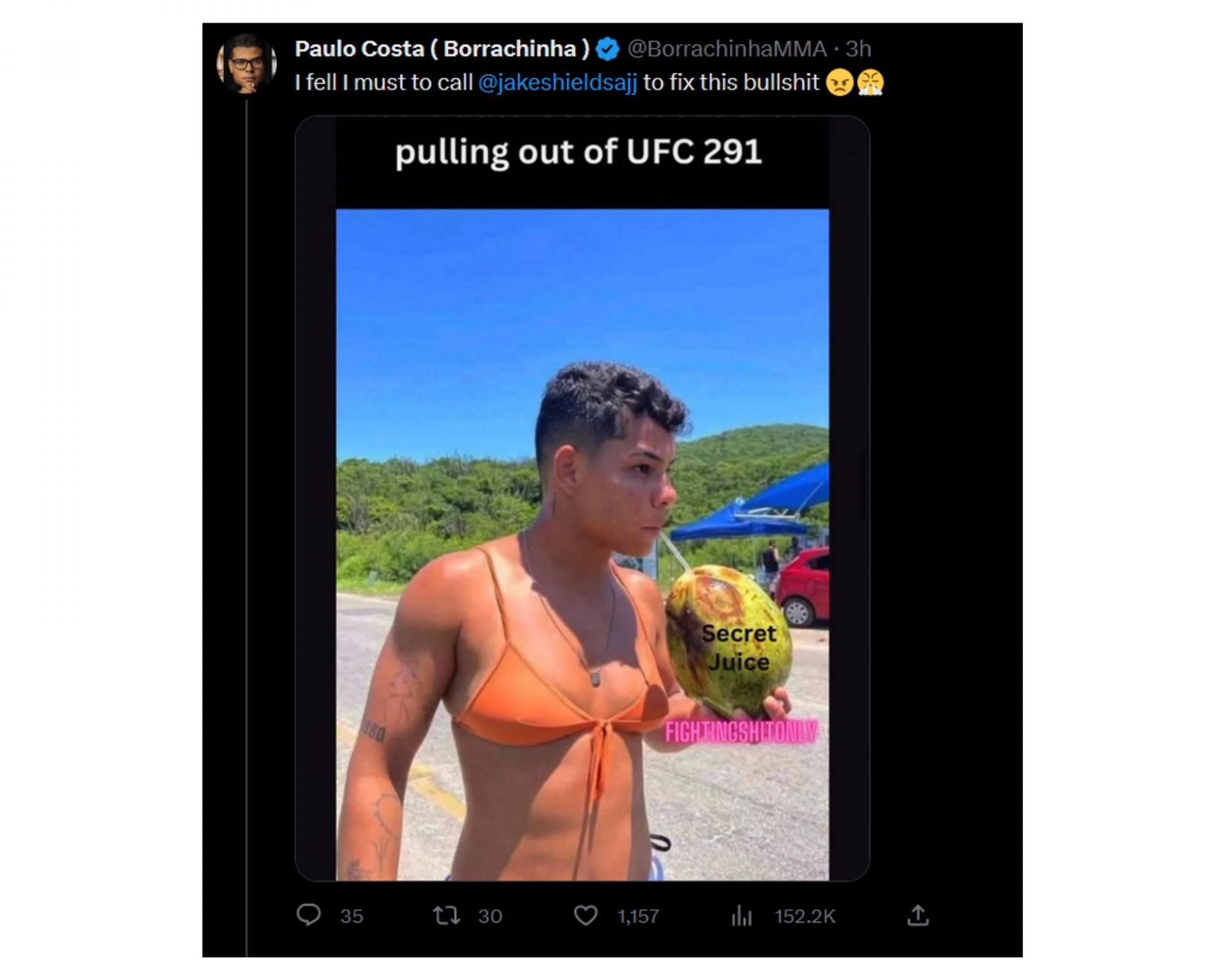Open the attached UFC 291 meme image
Screen dimensions: 1225x980
pos(583,498)
